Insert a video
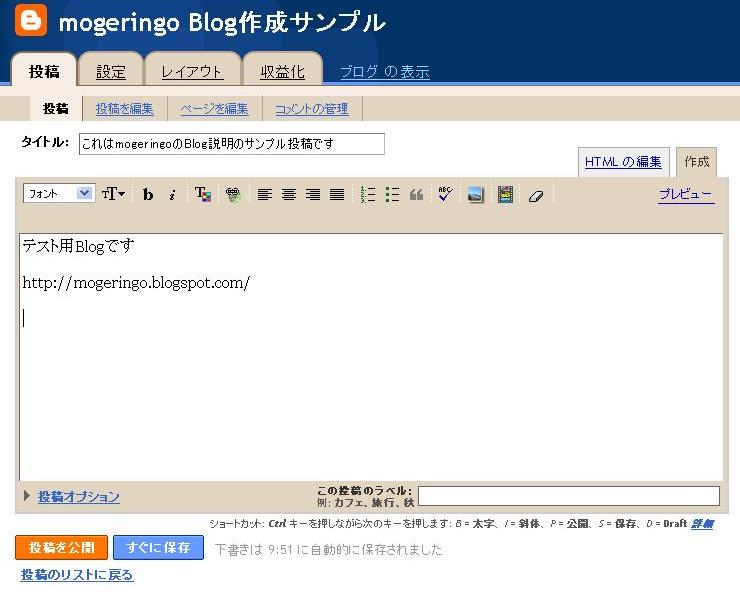This screenshot has height=599, width=740. click(x=505, y=194)
